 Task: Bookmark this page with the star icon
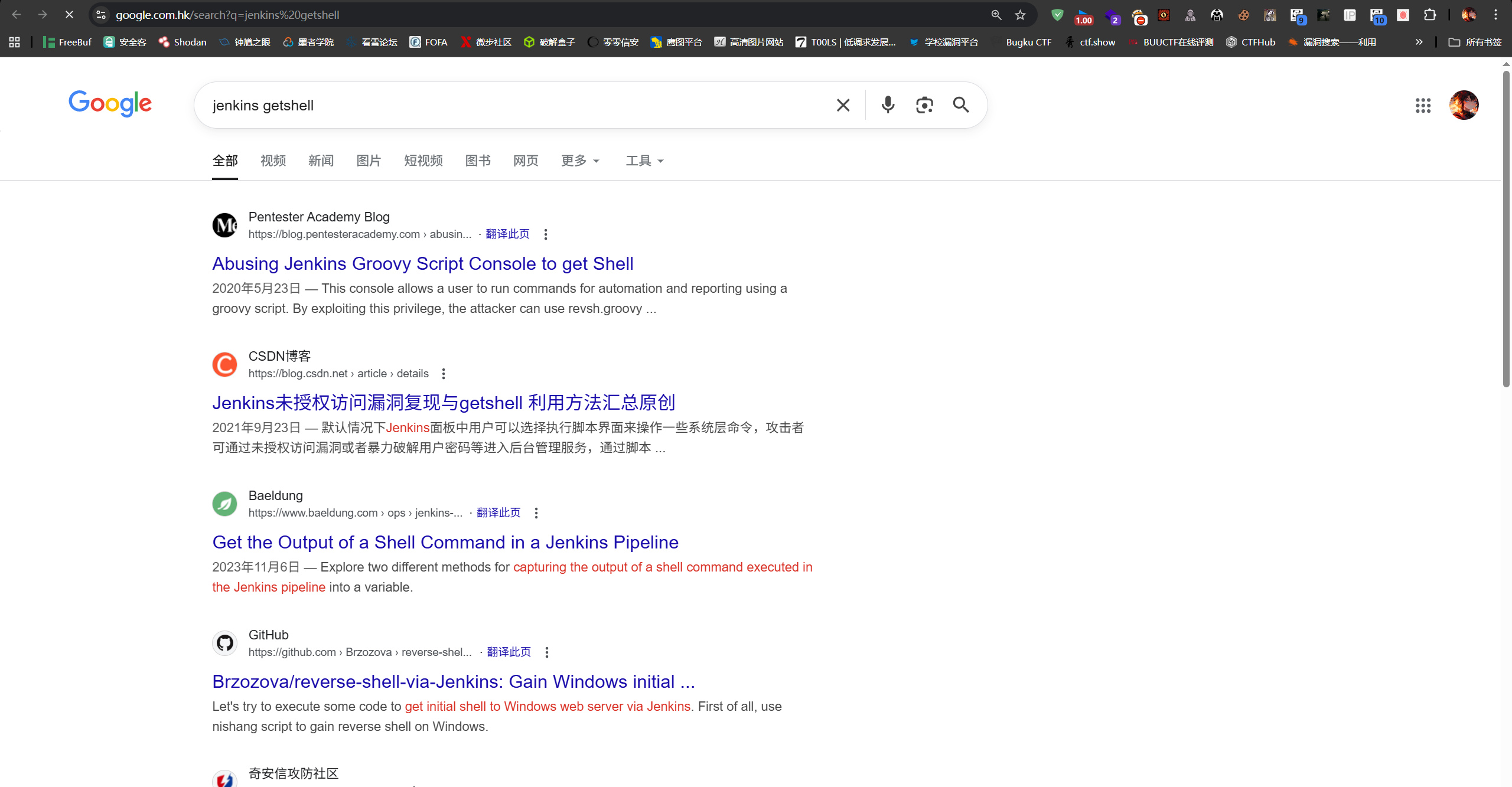[x=1019, y=15]
